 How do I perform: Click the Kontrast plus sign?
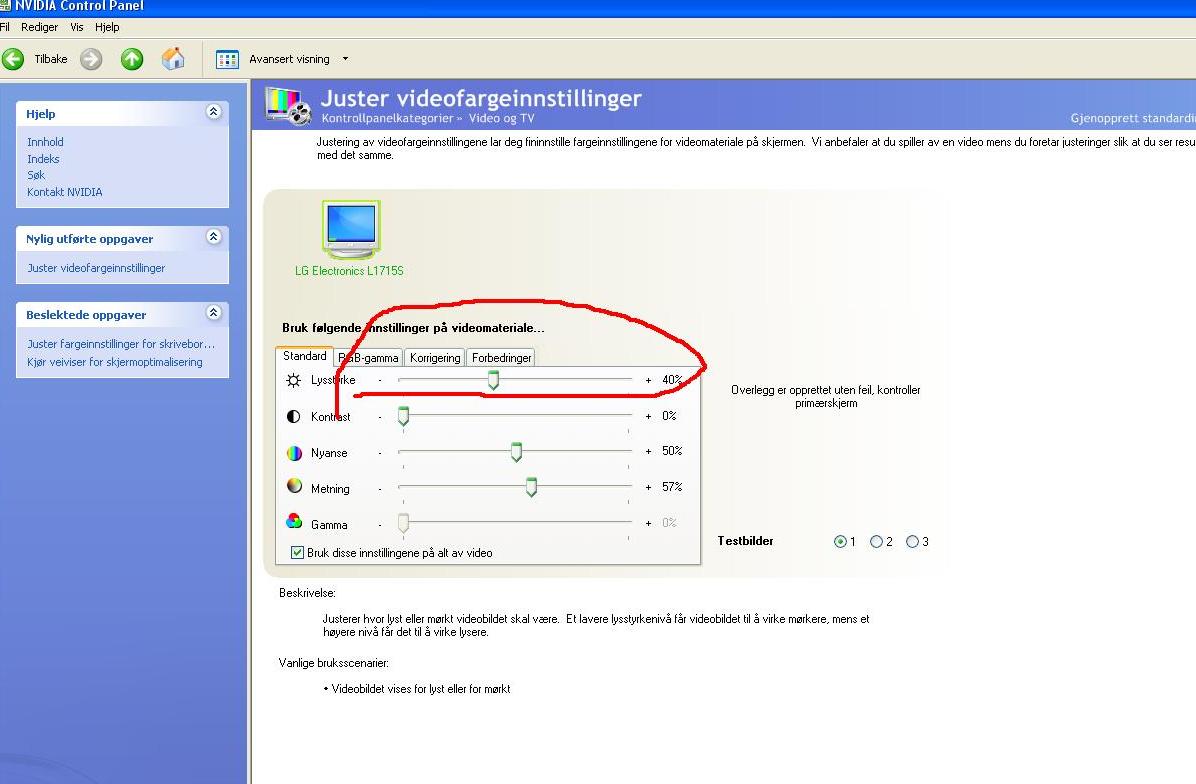click(x=648, y=416)
